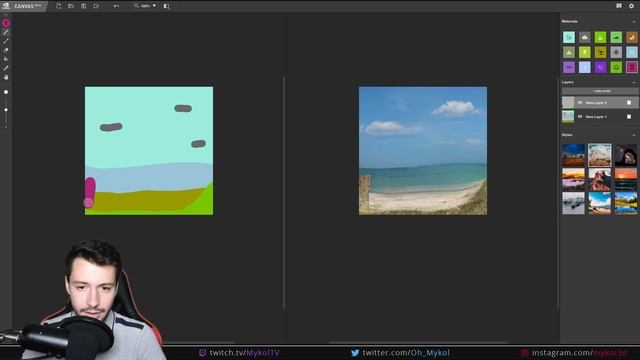Click the New Layer 1 thumbnail
Viewport: 640px width, 360px height.
pos(568,117)
